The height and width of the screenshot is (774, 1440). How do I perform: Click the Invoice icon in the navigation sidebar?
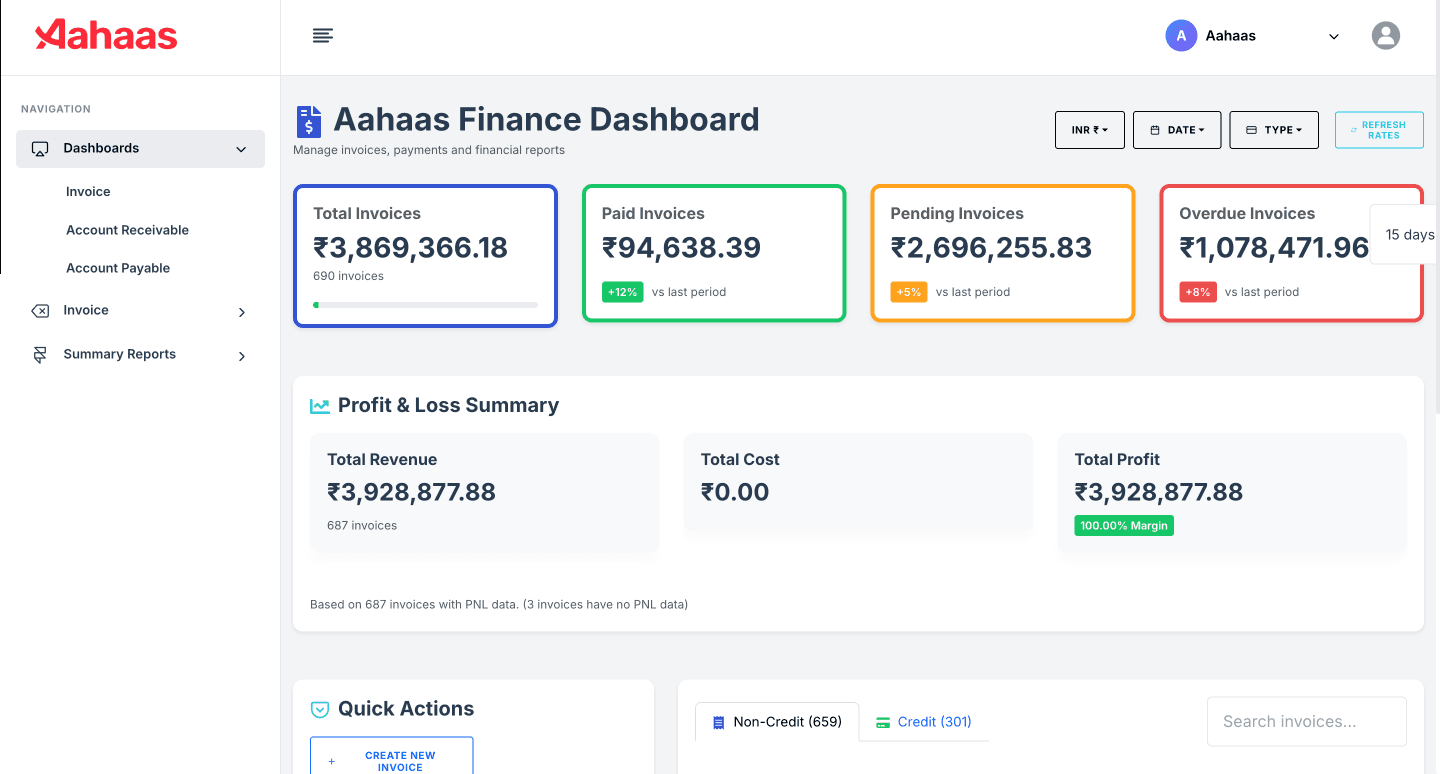(40, 310)
